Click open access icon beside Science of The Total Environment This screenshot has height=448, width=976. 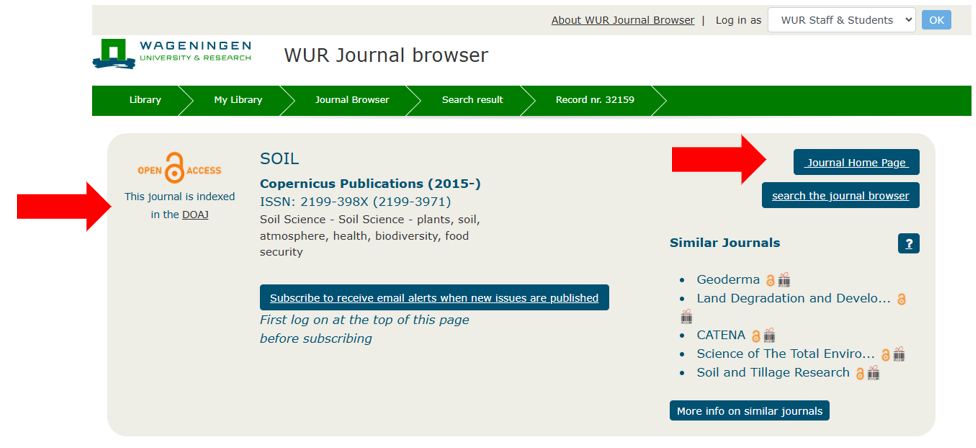click(x=885, y=355)
